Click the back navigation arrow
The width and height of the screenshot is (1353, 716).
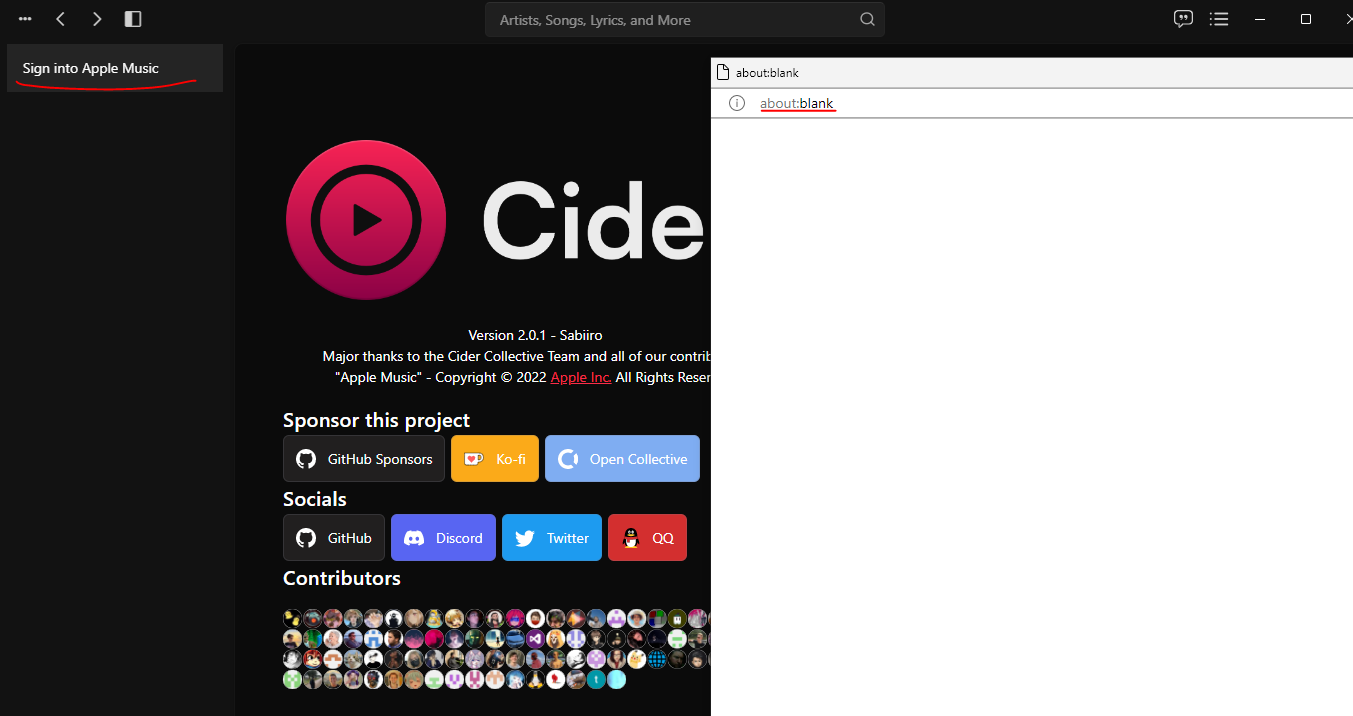pyautogui.click(x=60, y=18)
